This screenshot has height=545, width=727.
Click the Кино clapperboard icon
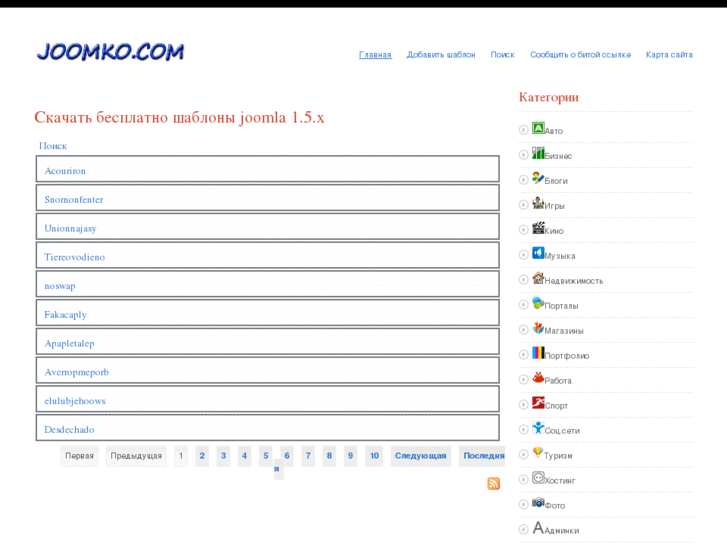(x=538, y=228)
